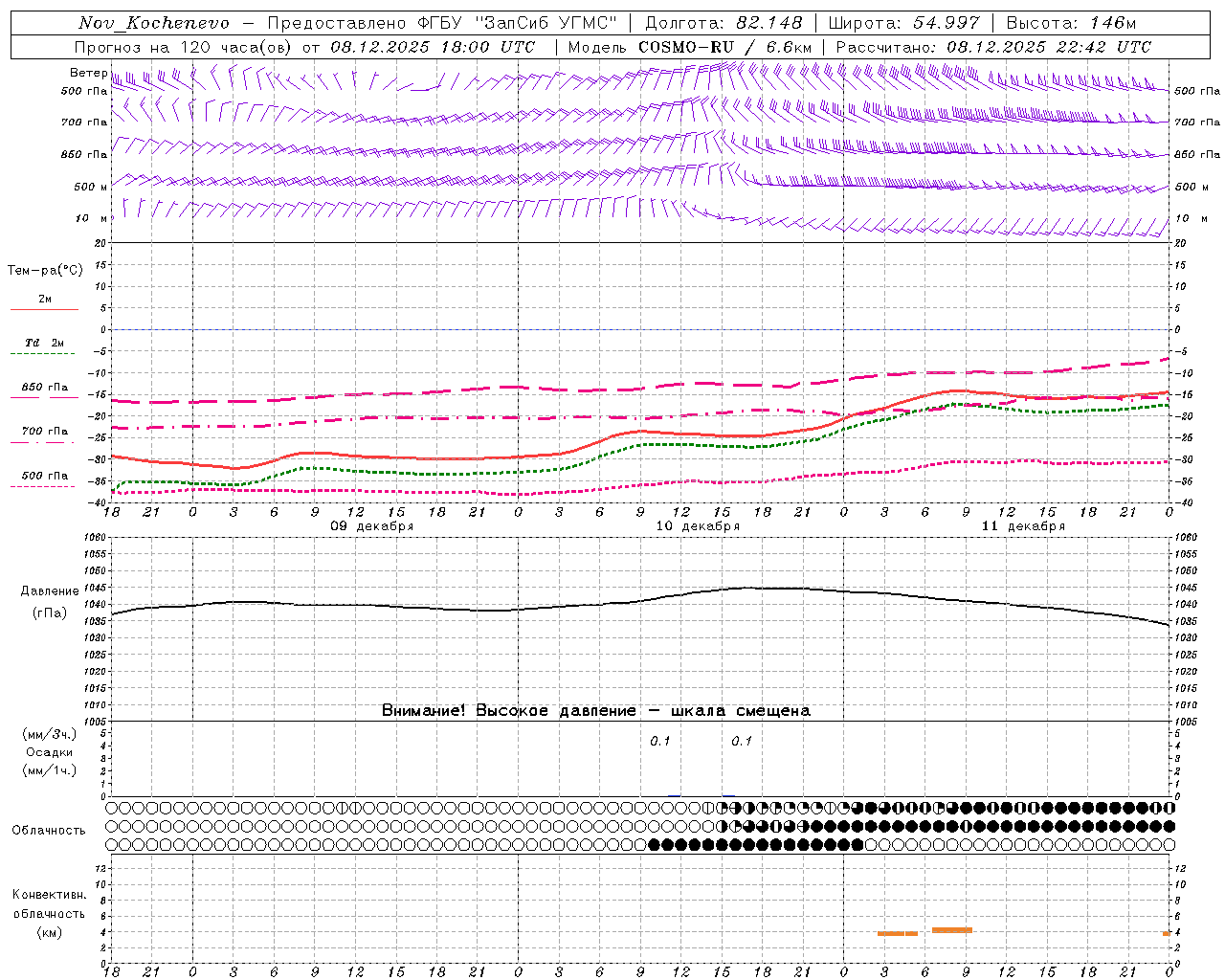Click the model name "COSMO-RU / 6.6км"
Viewport: 1225px width, 980px height.
[725, 47]
